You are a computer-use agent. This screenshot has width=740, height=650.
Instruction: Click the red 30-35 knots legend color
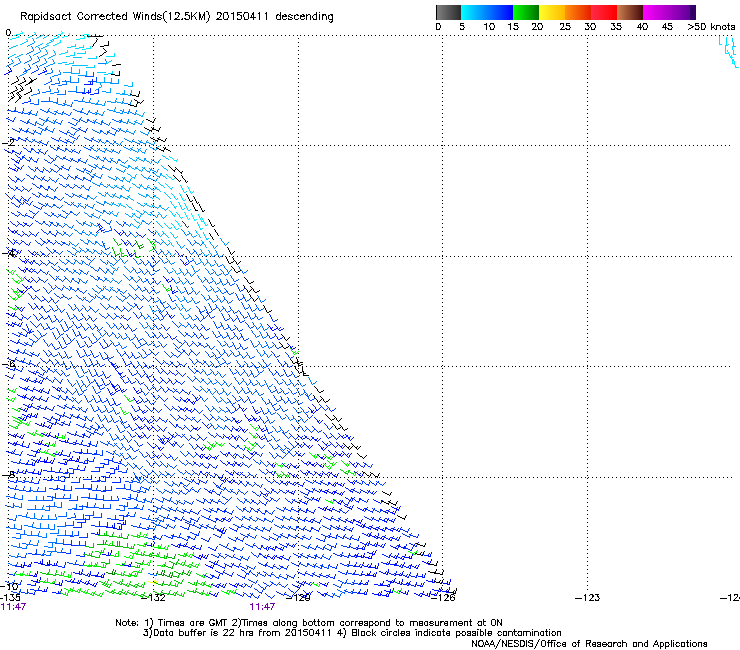604,12
